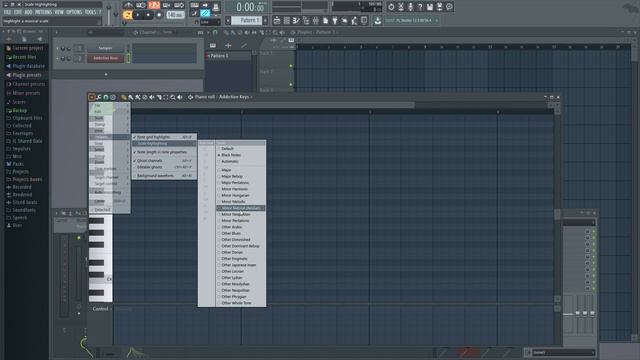Click the save project icon in top-right toolbar
The image size is (640, 360).
pyautogui.click(x=430, y=7)
